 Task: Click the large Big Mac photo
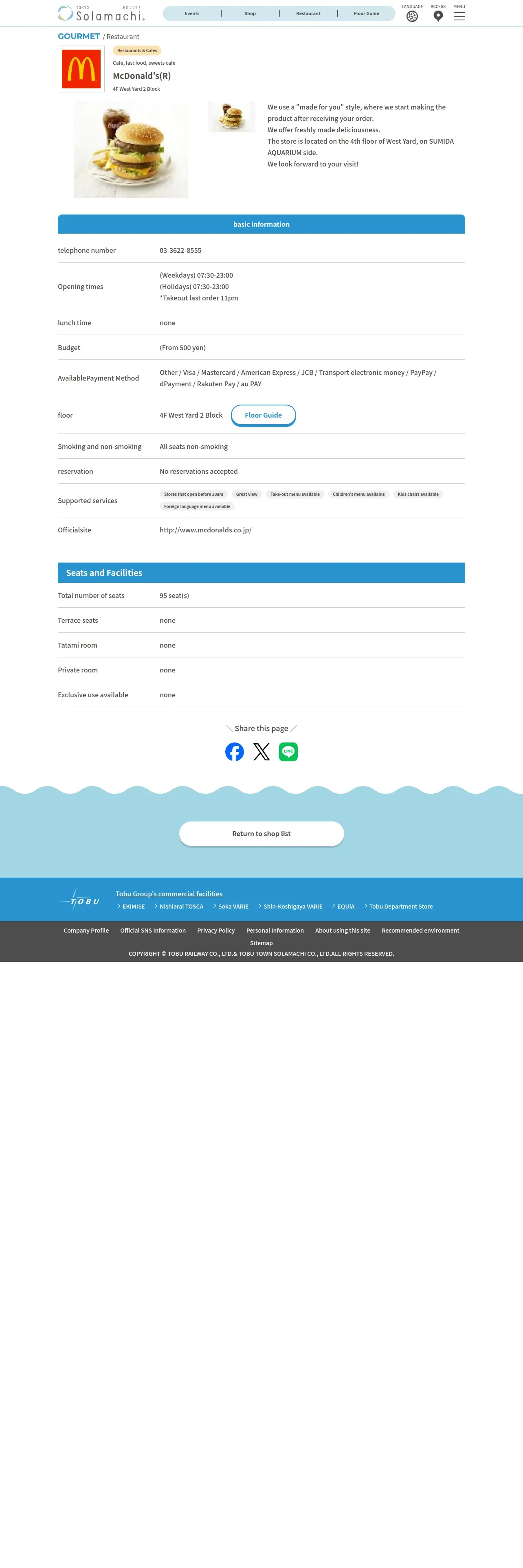click(x=131, y=150)
